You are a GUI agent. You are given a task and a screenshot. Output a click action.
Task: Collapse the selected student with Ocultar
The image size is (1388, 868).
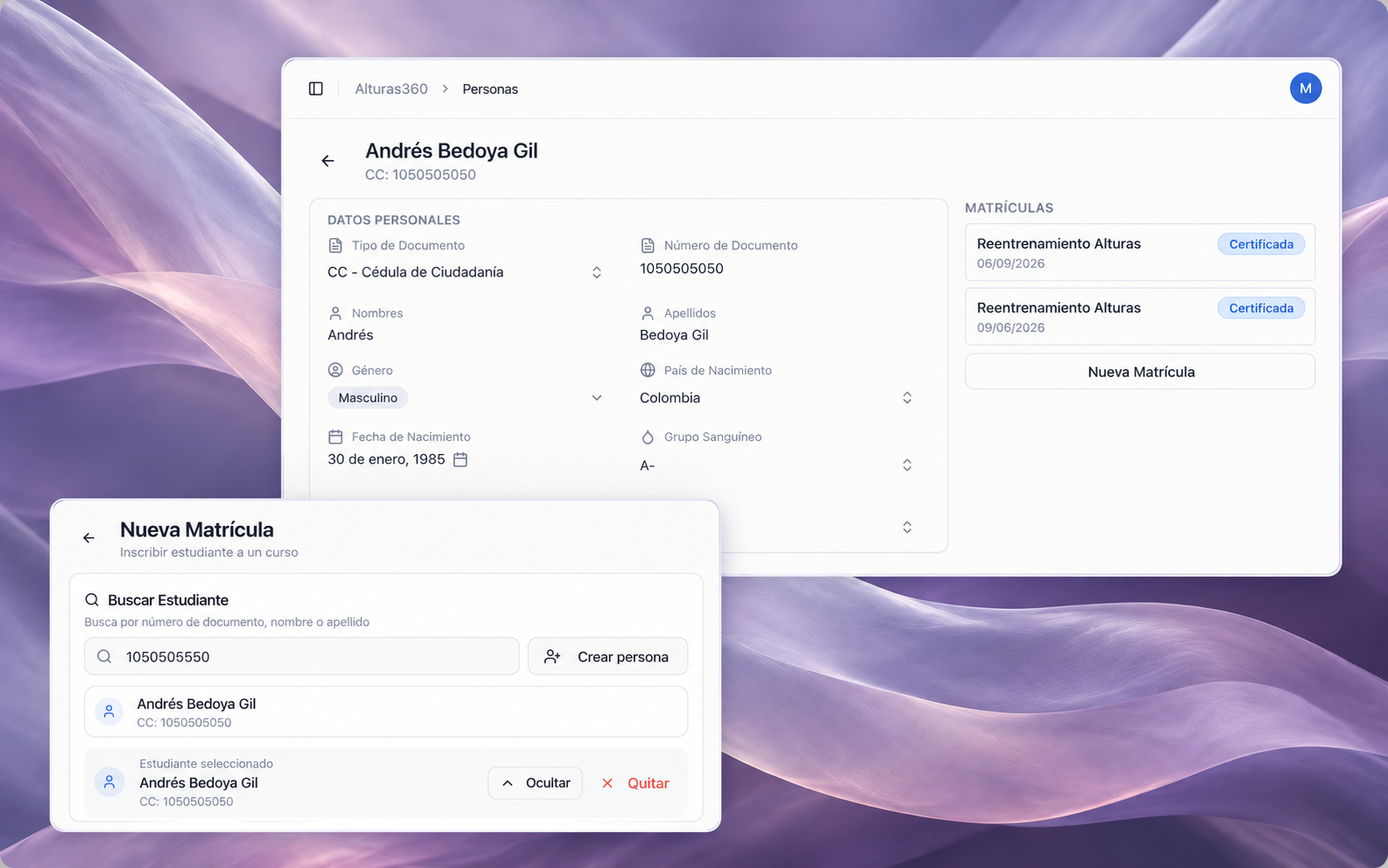click(x=535, y=783)
